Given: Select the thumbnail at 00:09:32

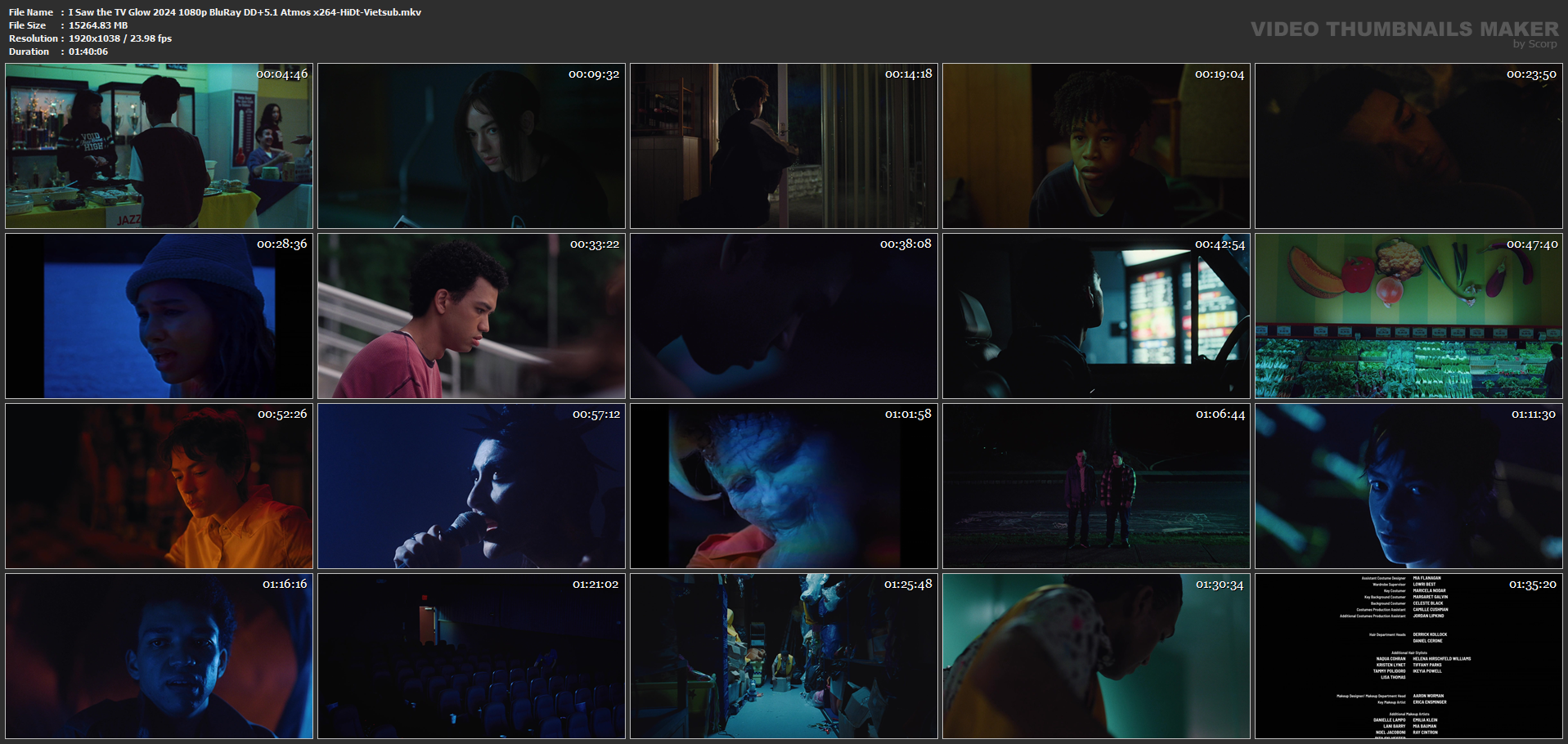Looking at the screenshot, I should 471,146.
